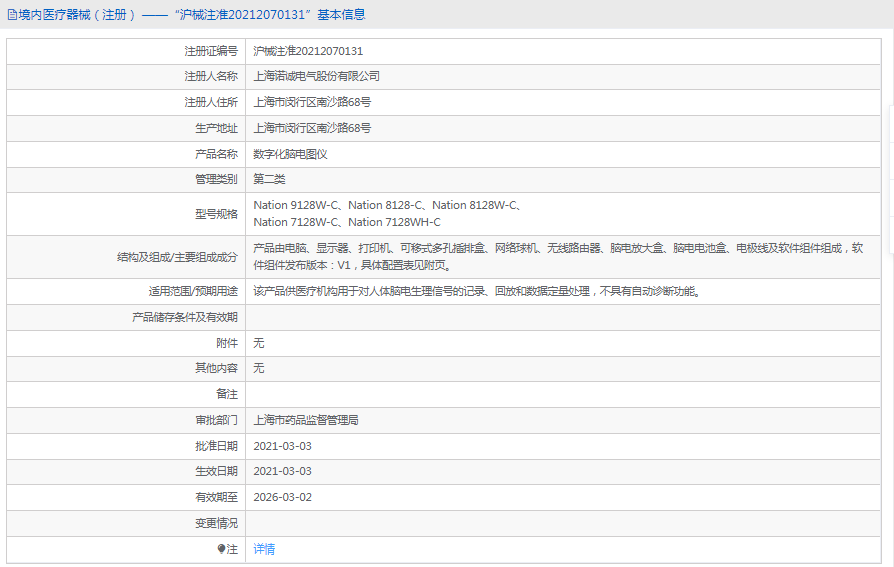The image size is (894, 567).
Task: Click the 生效日期 label
Action: point(216,472)
